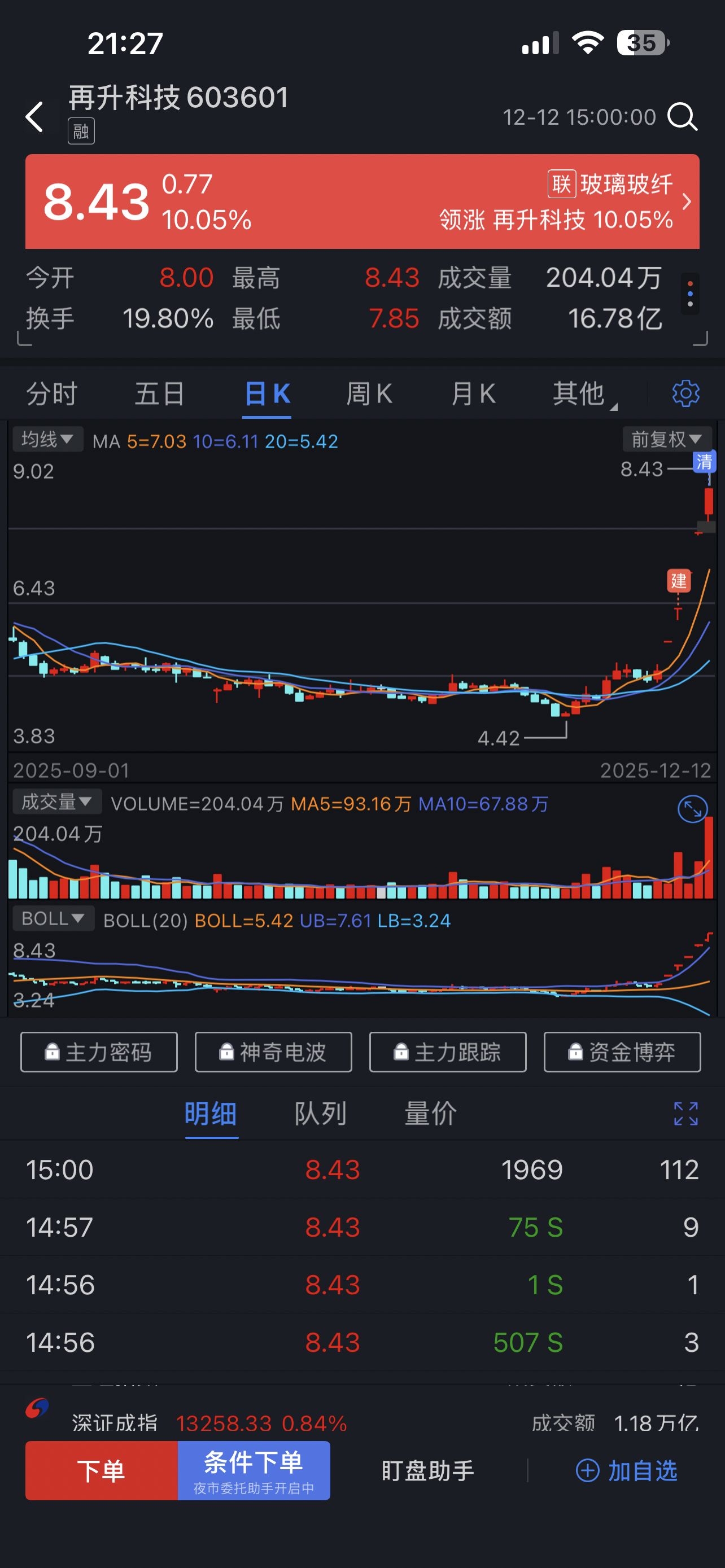Tap the index logo icon beside 深证成指

(x=37, y=1408)
